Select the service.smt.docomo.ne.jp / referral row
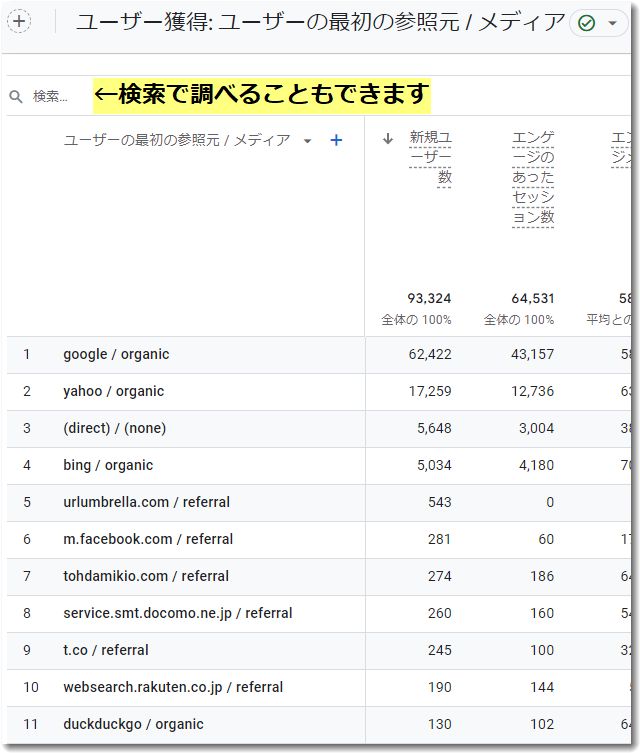The height and width of the screenshot is (753, 640). [177, 613]
